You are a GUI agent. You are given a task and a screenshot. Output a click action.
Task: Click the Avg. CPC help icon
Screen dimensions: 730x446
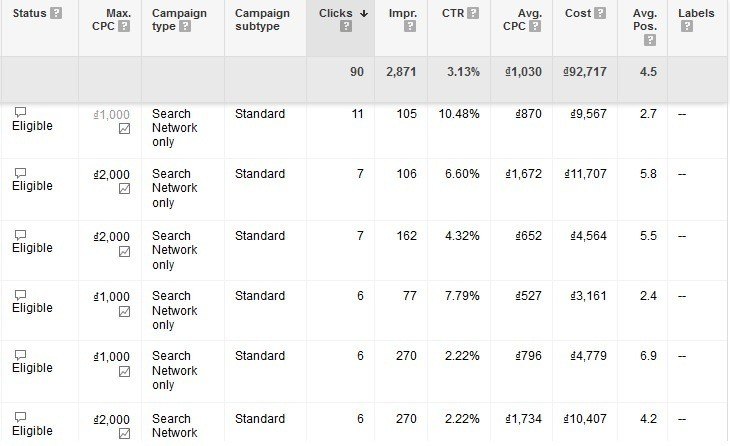click(x=535, y=26)
